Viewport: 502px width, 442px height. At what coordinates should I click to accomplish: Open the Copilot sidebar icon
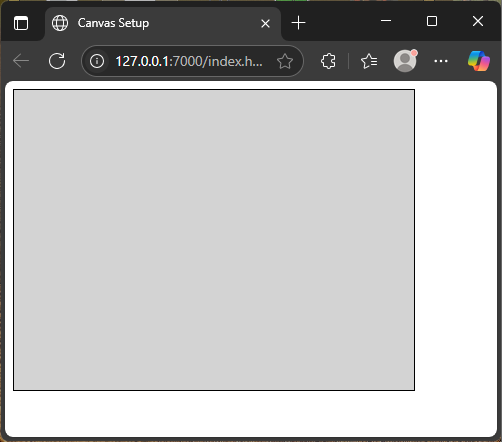click(479, 61)
